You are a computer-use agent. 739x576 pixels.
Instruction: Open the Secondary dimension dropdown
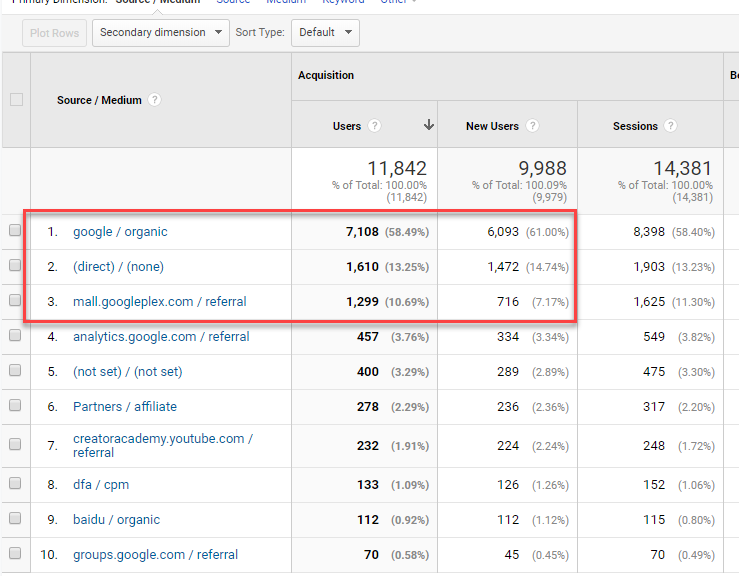click(x=161, y=33)
